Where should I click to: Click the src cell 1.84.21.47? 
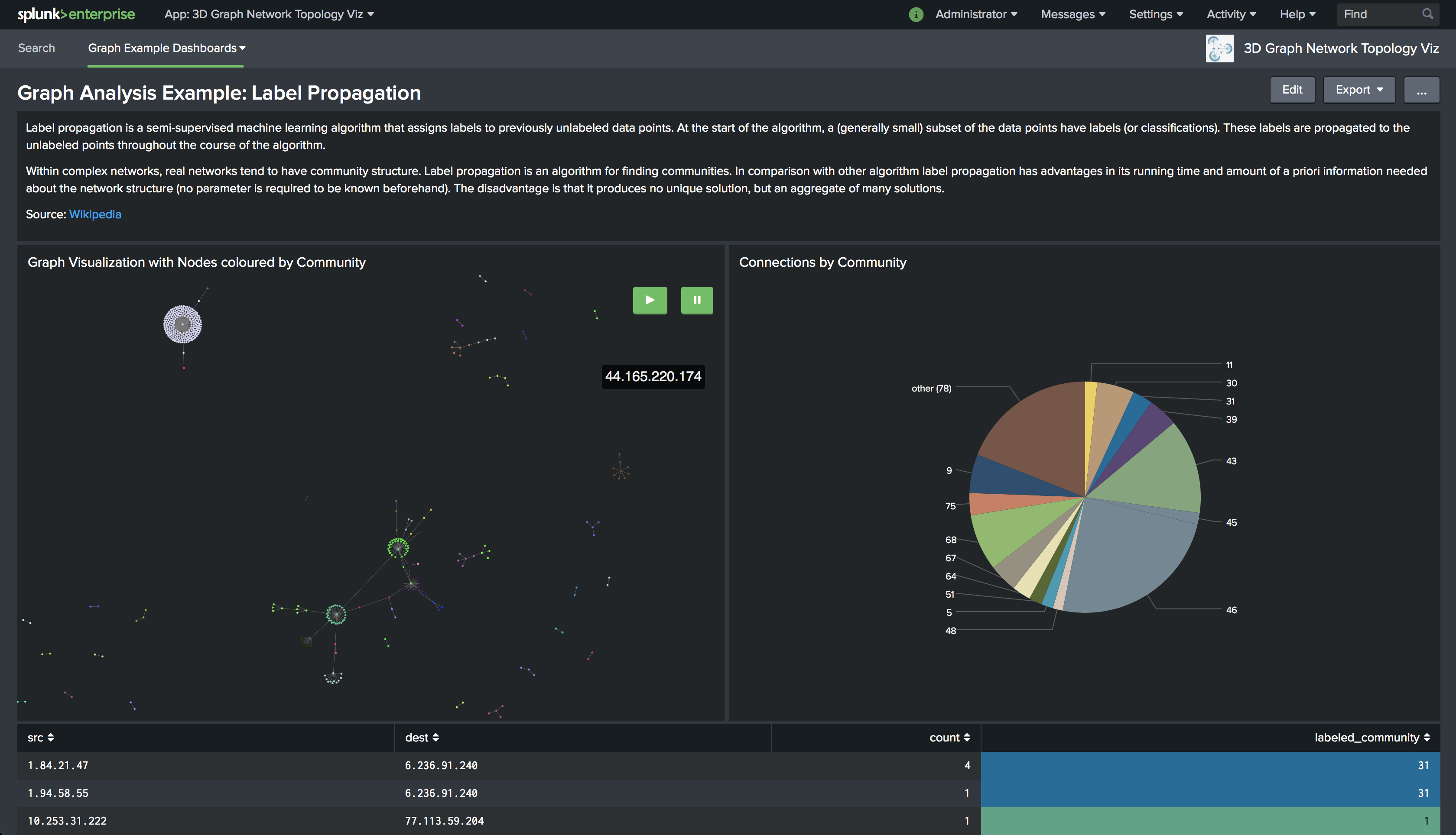[58, 765]
